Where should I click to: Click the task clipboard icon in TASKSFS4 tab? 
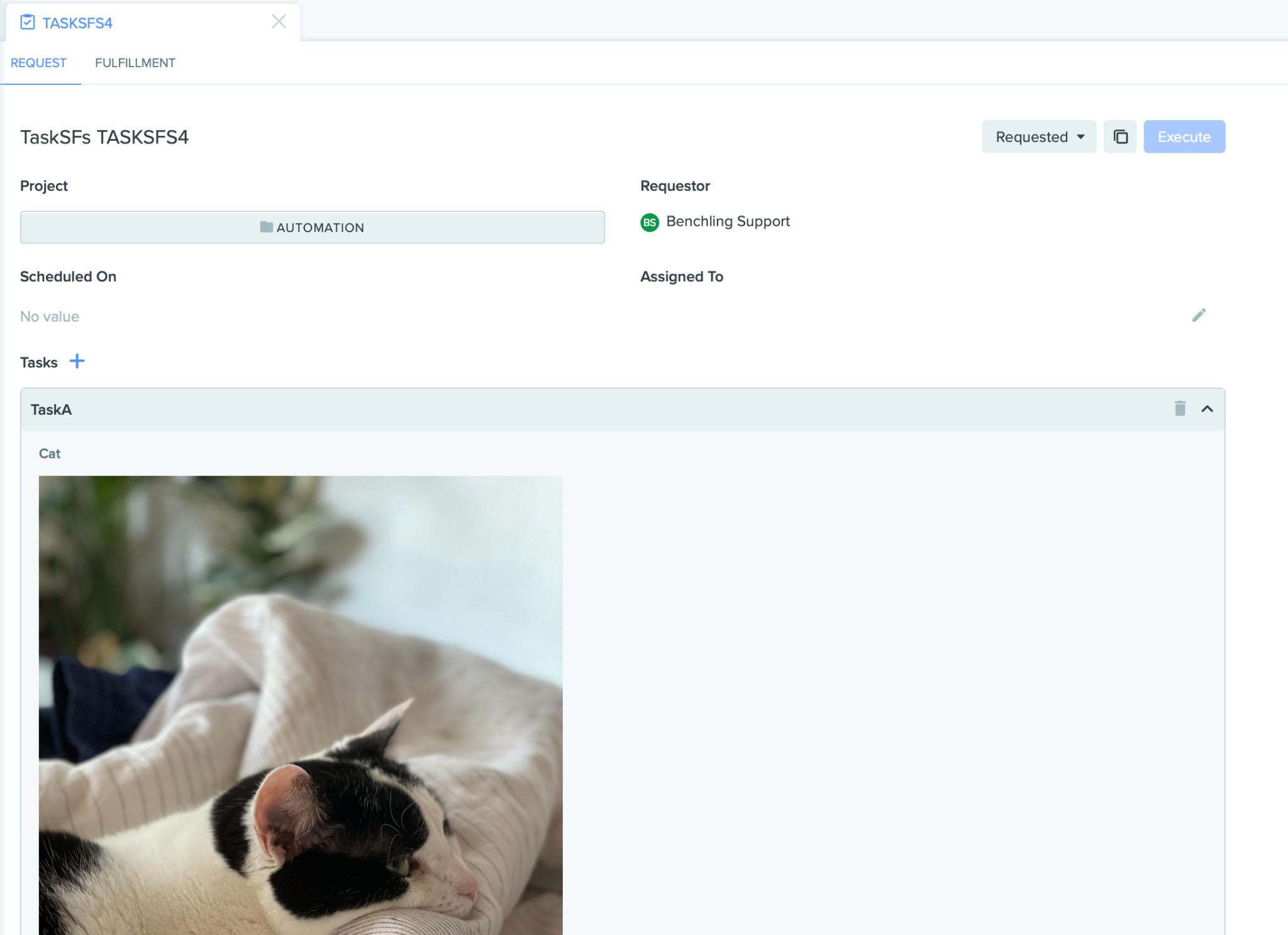click(28, 23)
